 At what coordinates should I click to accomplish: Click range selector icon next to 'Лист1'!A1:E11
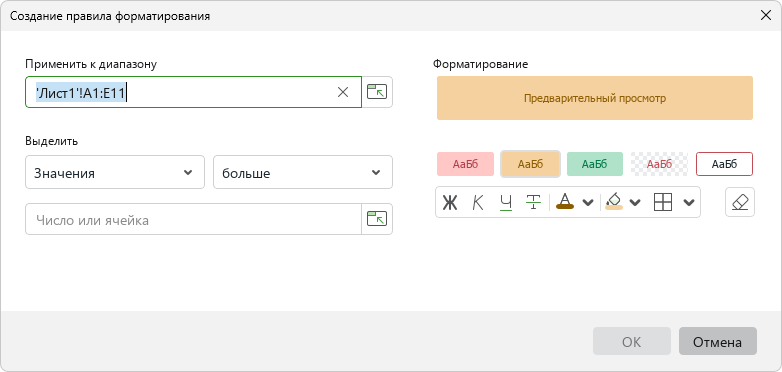(377, 92)
